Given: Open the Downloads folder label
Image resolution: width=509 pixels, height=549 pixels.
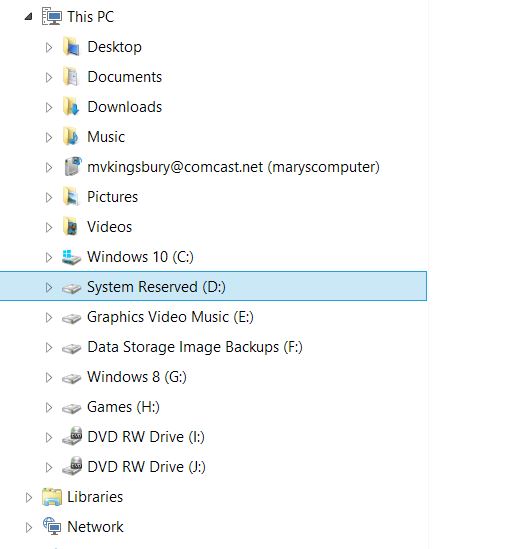Looking at the screenshot, I should [125, 107].
